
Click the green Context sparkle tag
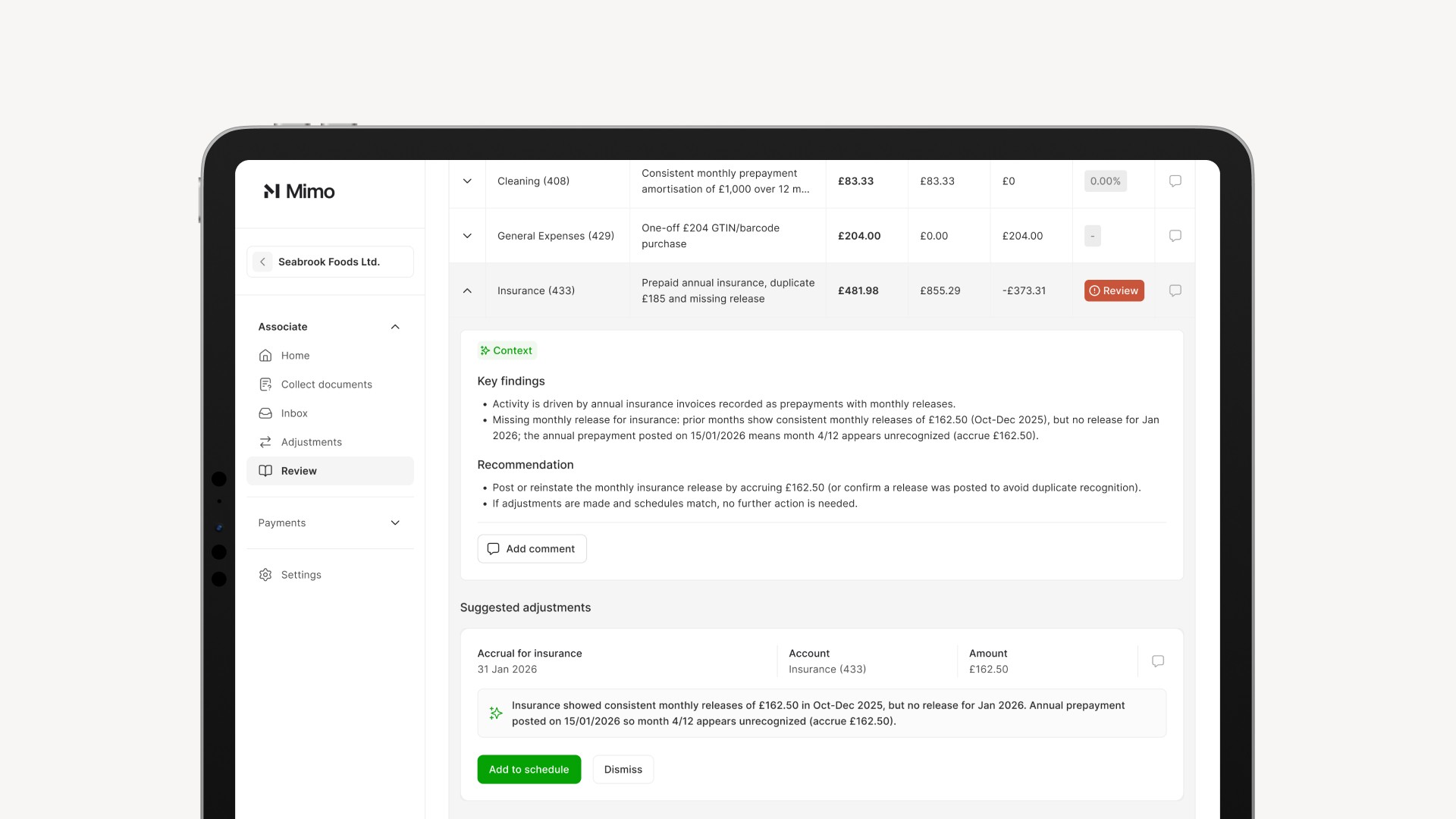point(507,350)
